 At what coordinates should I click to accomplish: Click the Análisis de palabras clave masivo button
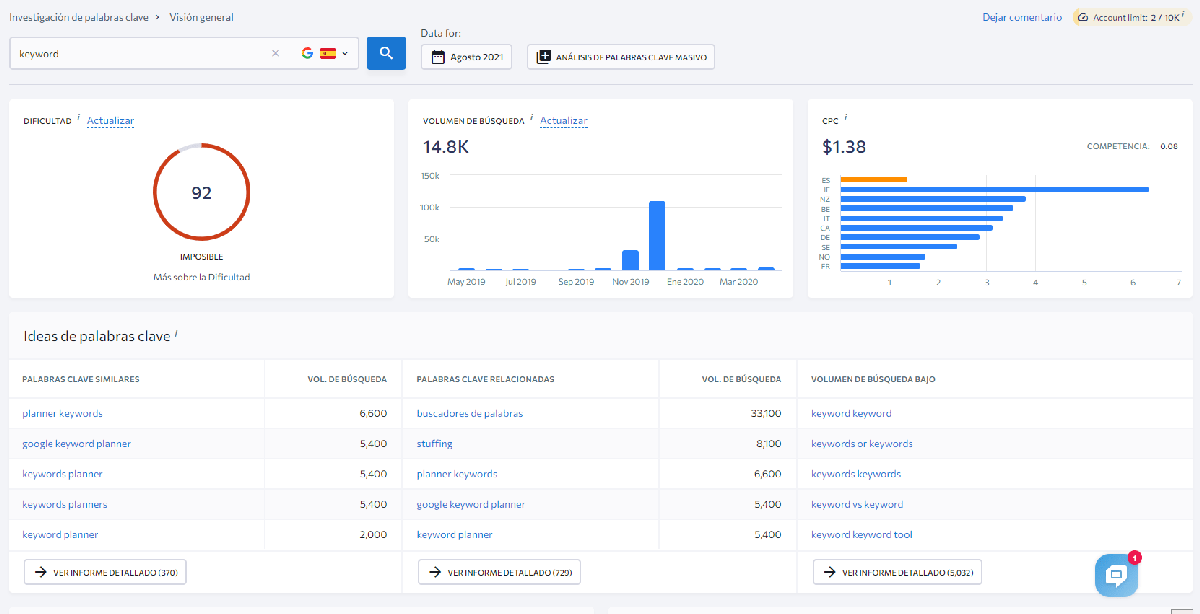[x=621, y=57]
